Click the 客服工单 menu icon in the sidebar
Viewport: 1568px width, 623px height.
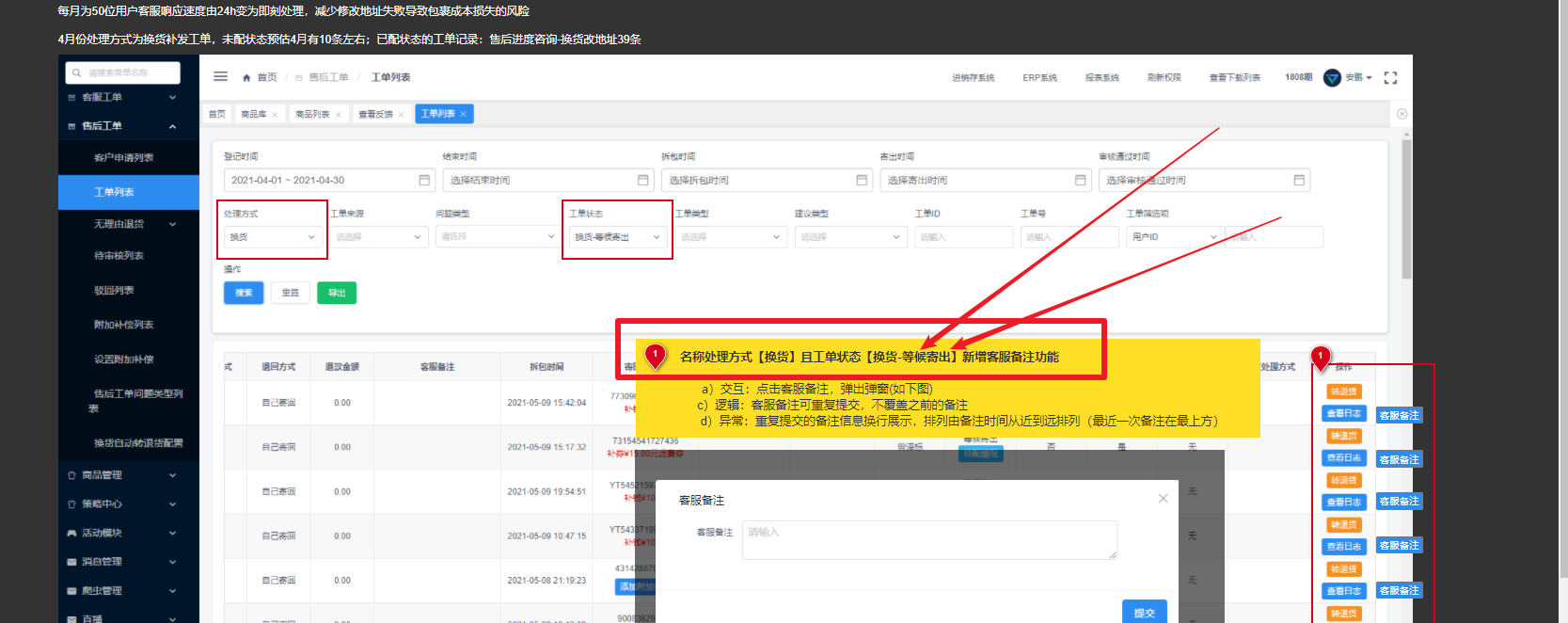point(71,98)
